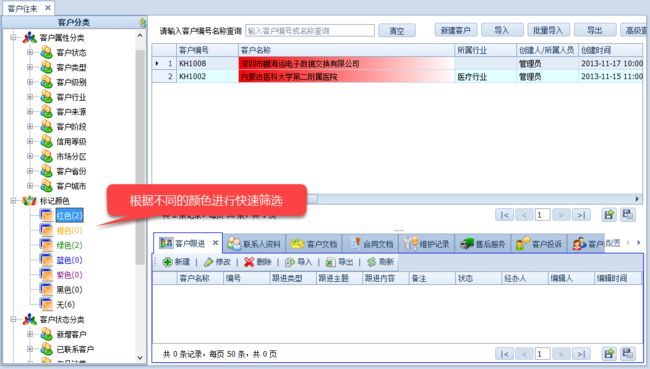This screenshot has width=650, height=369.
Task: Click the green plus 新建 icon
Action: click(167, 262)
